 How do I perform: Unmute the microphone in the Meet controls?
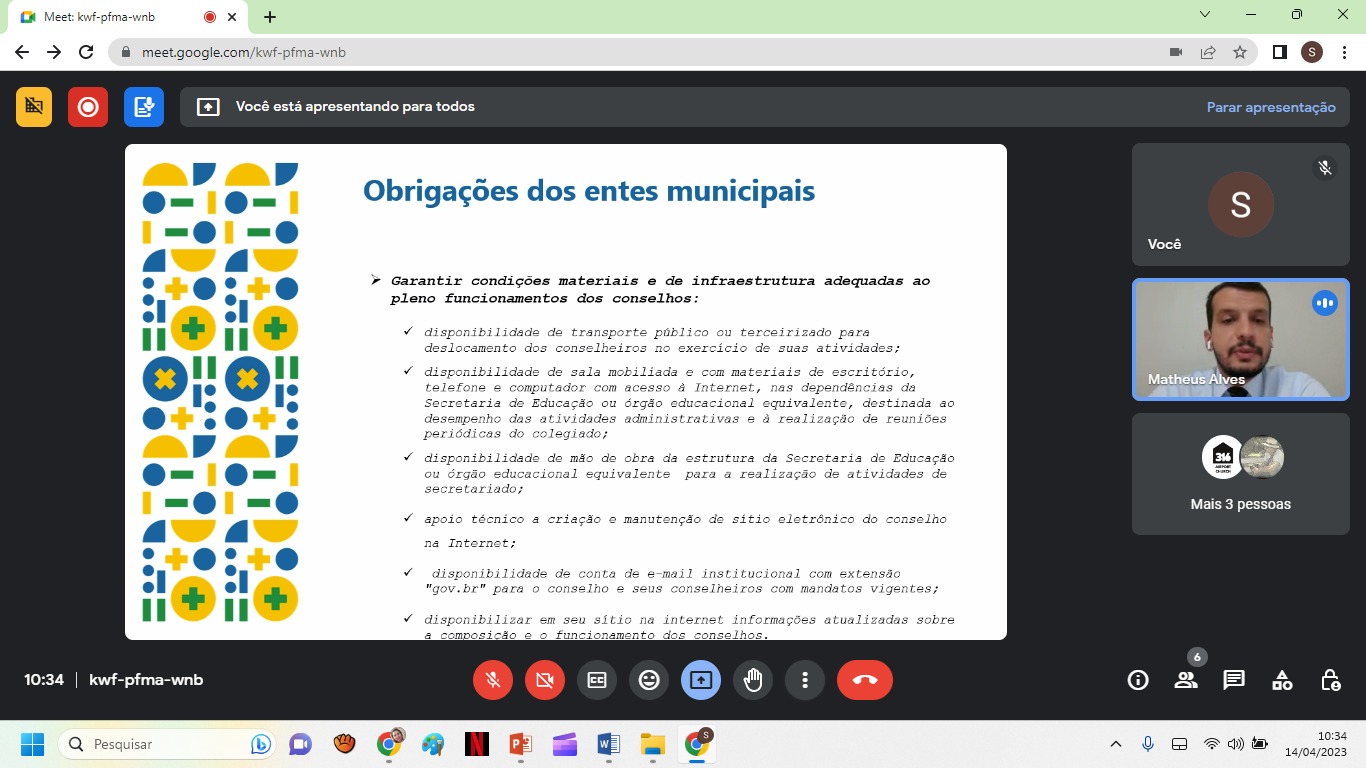[493, 680]
